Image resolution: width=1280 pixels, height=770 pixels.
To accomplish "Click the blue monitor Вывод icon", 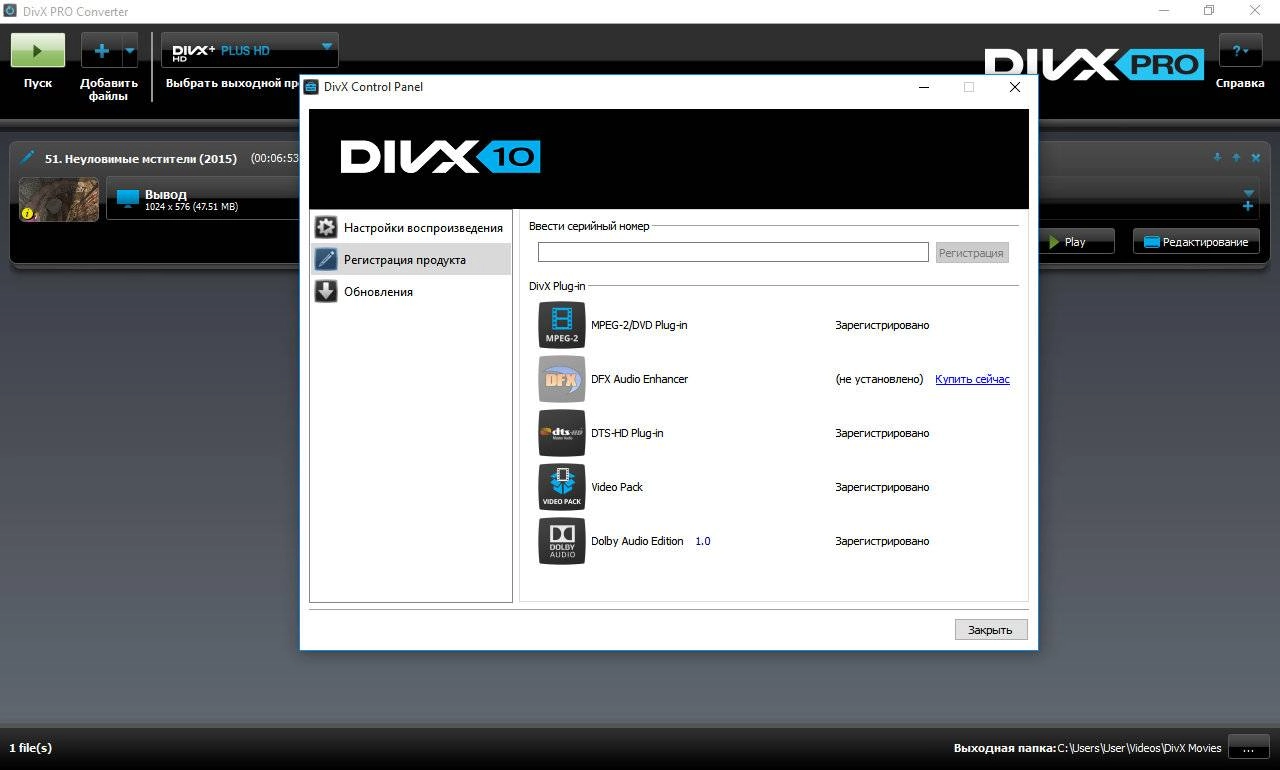I will click(x=127, y=199).
